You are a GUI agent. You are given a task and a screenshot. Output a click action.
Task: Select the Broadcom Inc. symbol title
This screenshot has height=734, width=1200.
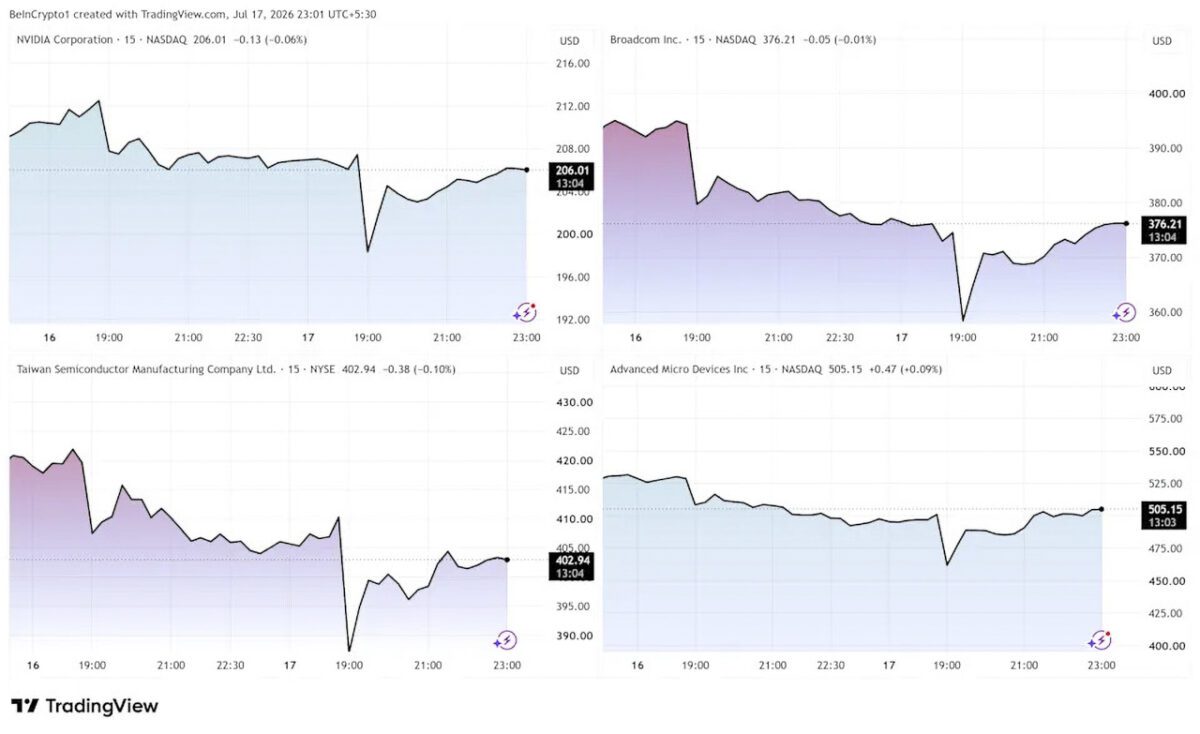pos(645,40)
